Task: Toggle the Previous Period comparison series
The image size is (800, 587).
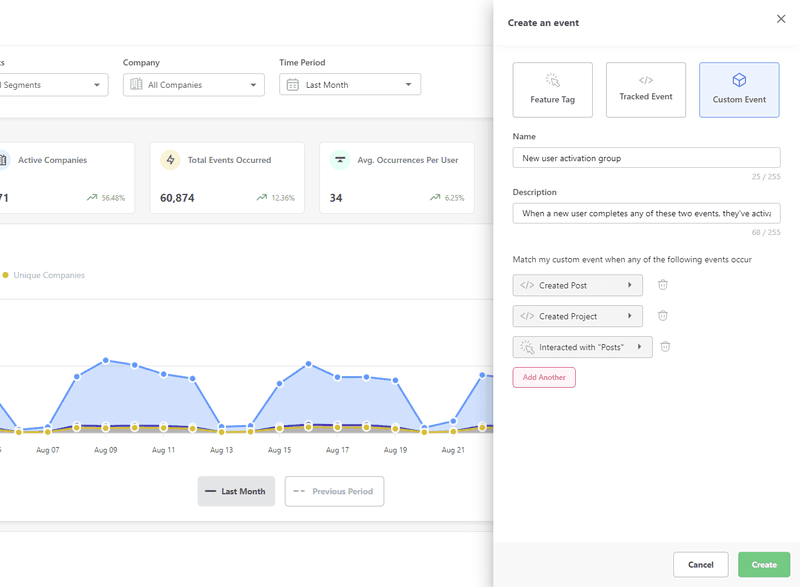Action: [334, 491]
